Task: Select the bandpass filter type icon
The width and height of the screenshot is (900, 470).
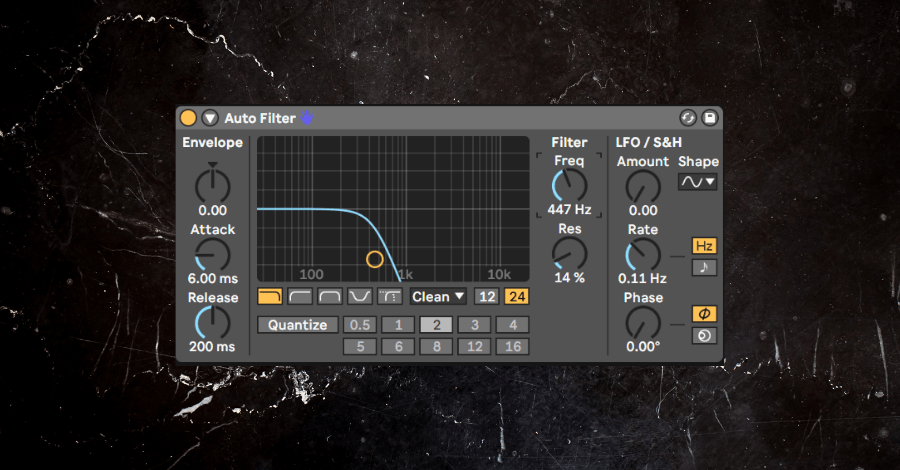Action: coord(330,297)
